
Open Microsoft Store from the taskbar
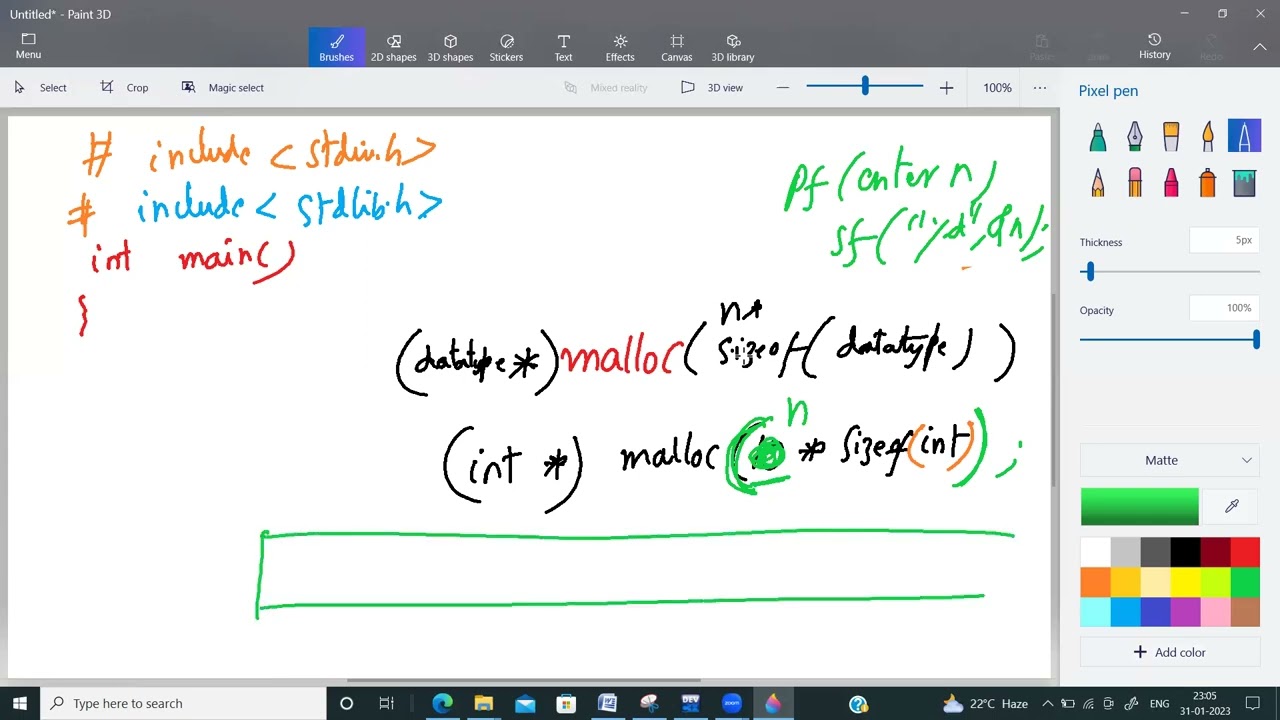pos(566,703)
